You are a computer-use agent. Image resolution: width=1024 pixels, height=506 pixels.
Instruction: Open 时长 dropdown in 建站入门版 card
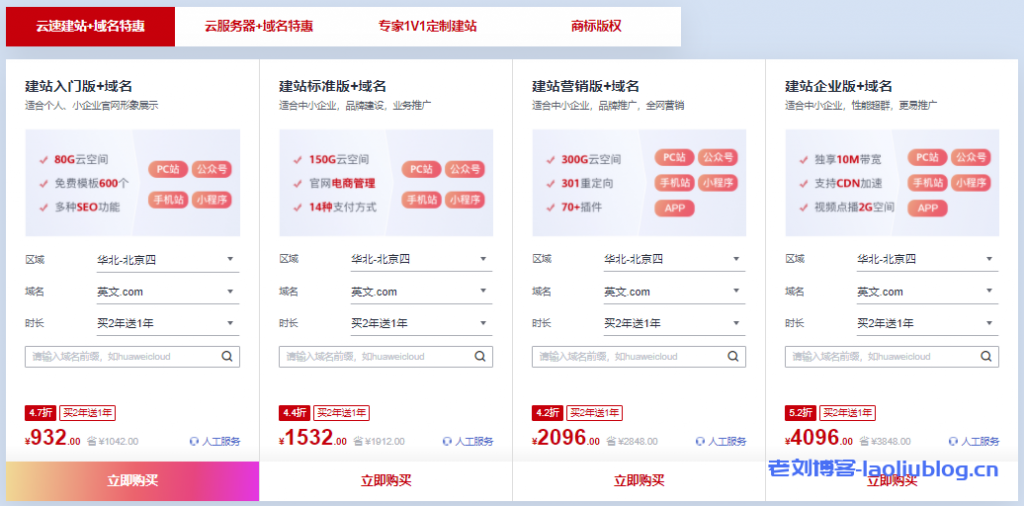pos(167,324)
